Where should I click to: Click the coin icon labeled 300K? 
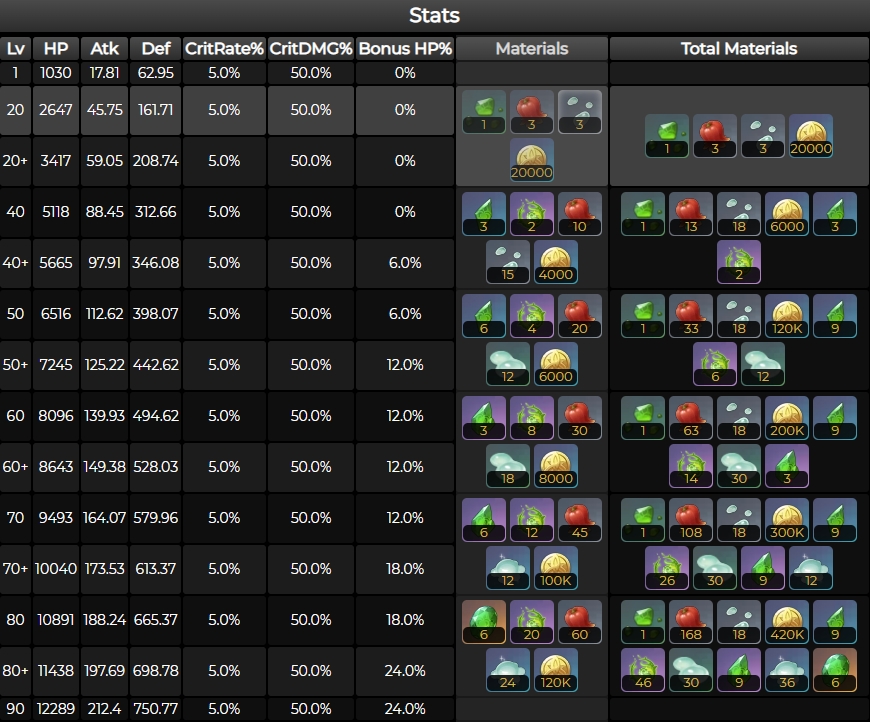tap(787, 518)
